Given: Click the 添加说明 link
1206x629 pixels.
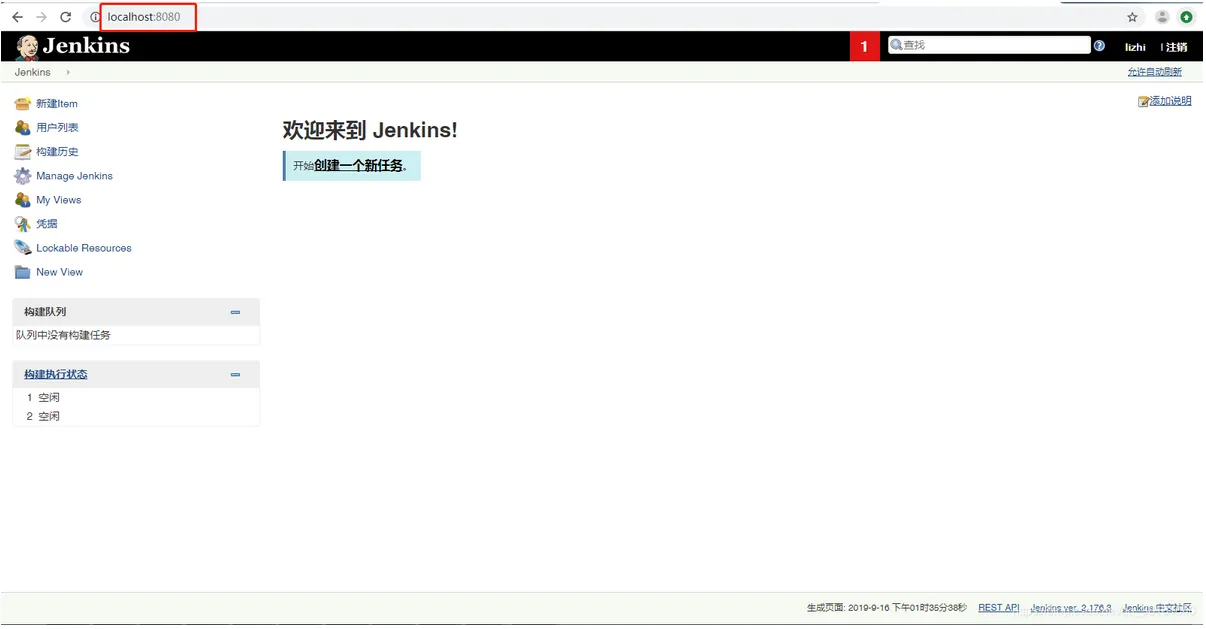Looking at the screenshot, I should [x=1170, y=101].
